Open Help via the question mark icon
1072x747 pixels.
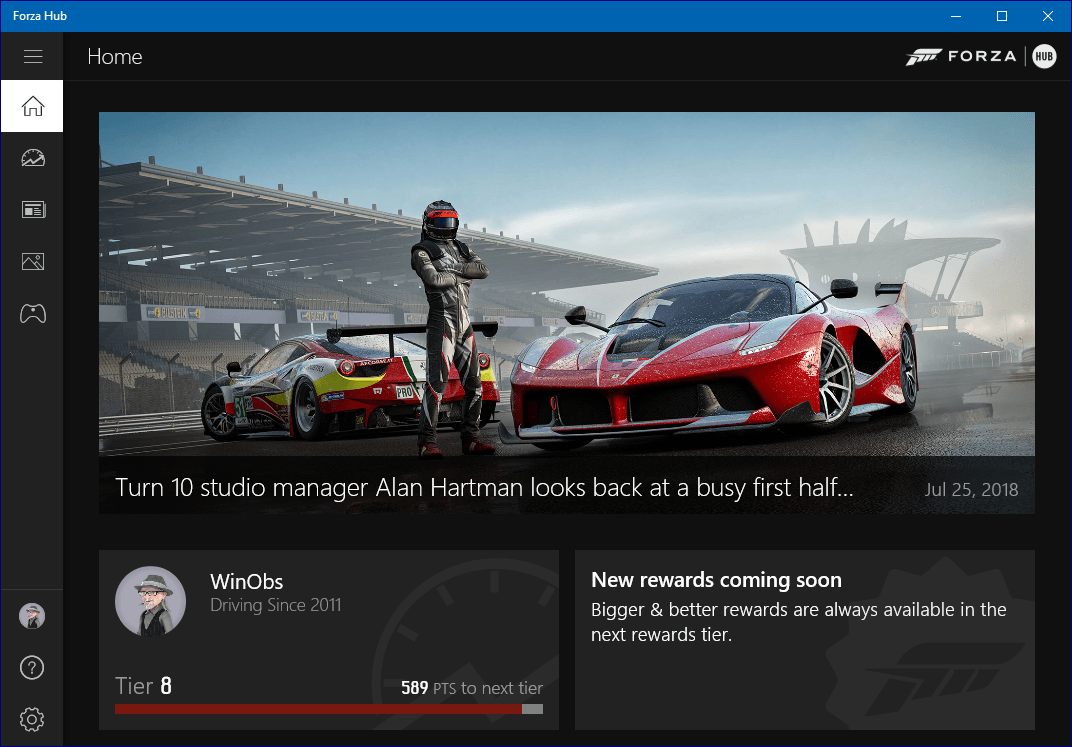click(x=32, y=668)
